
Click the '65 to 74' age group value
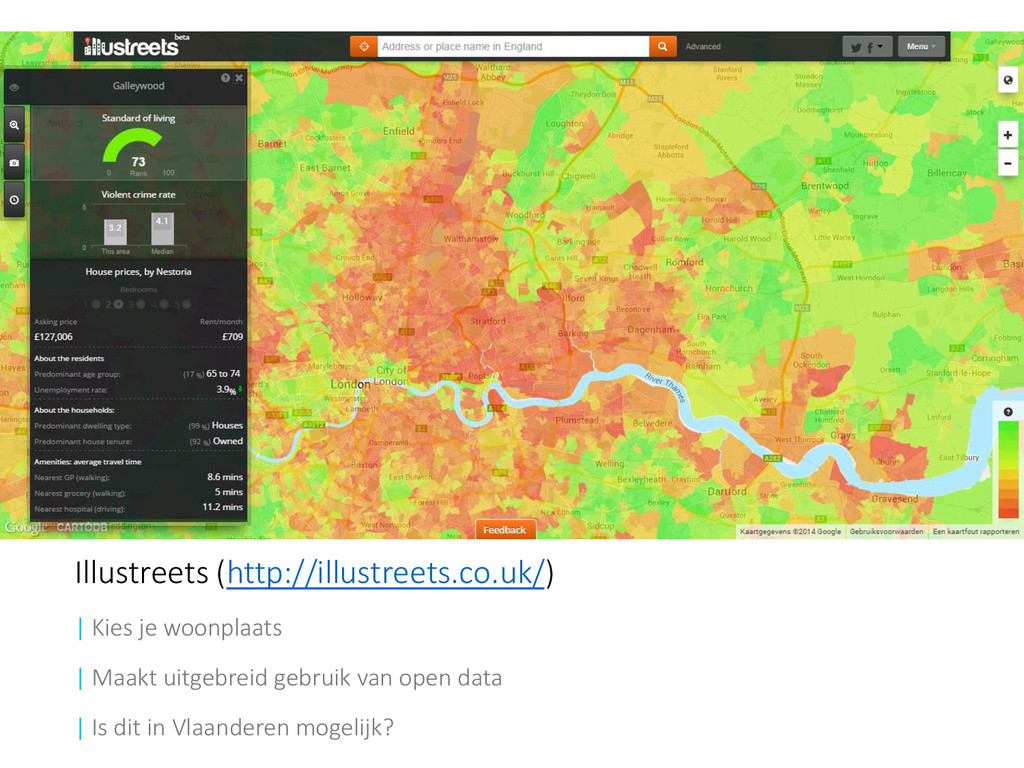(x=223, y=374)
